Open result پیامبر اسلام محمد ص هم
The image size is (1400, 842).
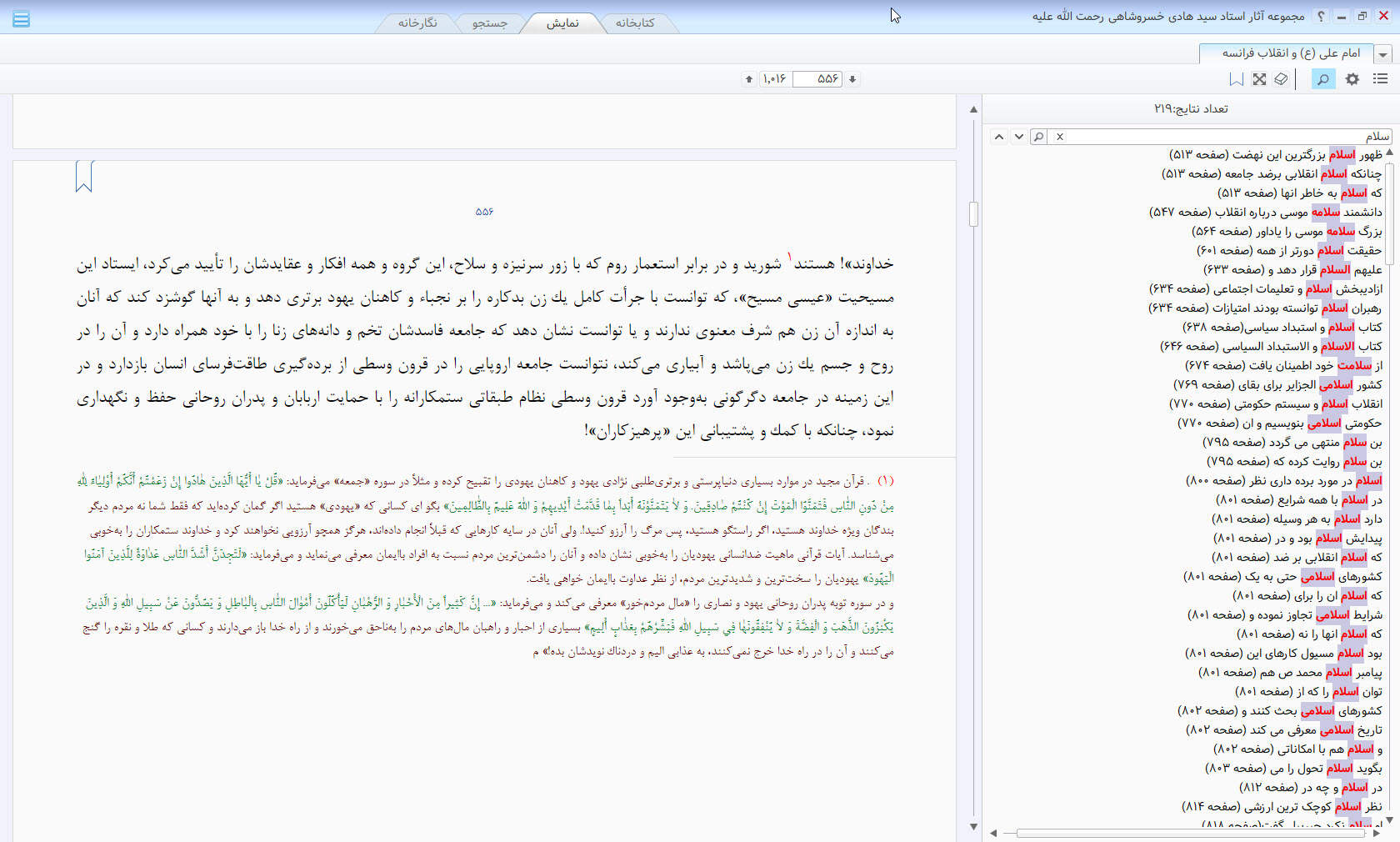[1291, 673]
